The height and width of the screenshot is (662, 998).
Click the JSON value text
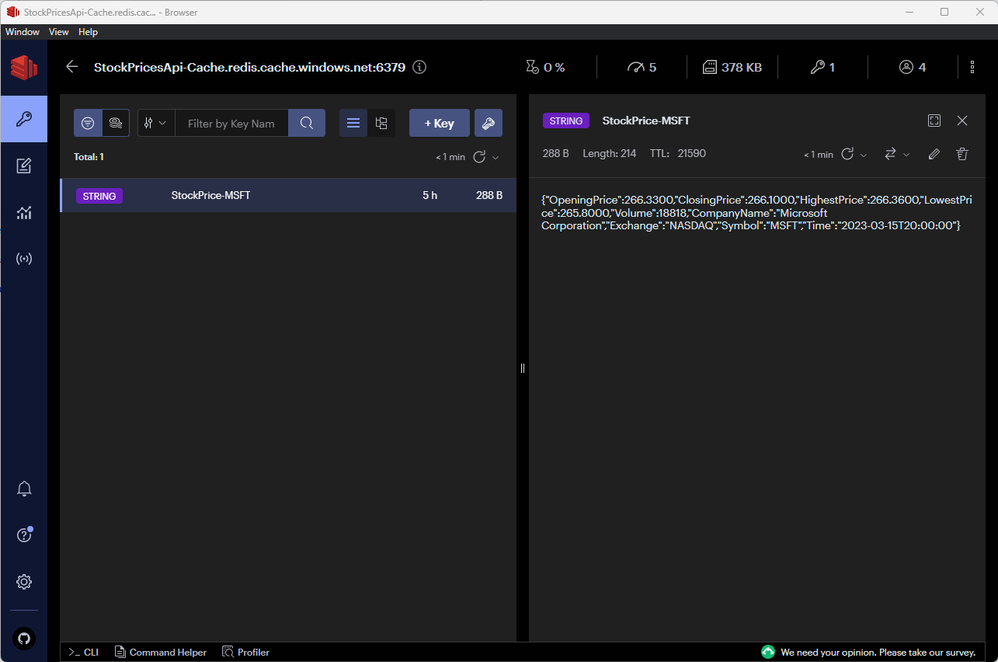click(756, 213)
